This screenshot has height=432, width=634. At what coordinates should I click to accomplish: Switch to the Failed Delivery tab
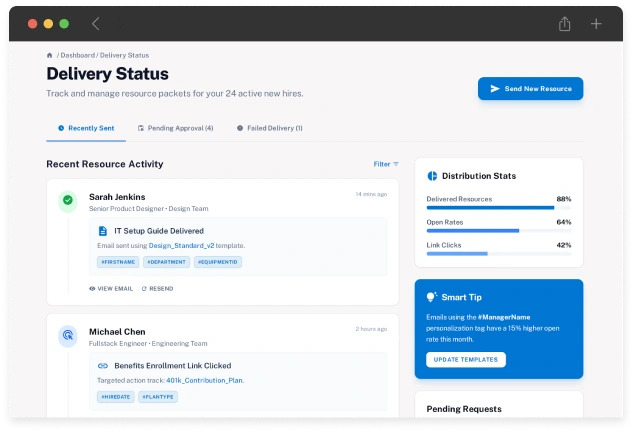pos(269,128)
